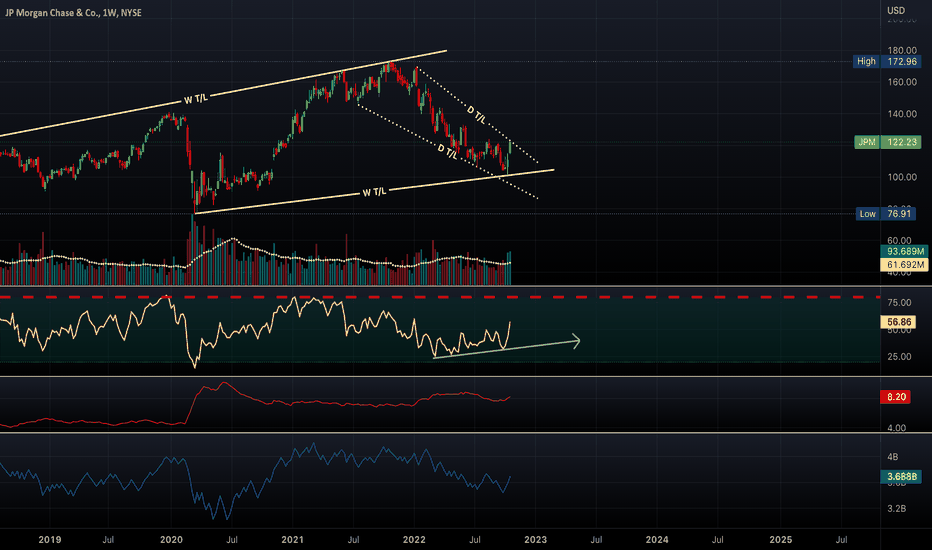The image size is (932, 550).
Task: Select the lower dotted D T/L label
Action: pos(448,151)
